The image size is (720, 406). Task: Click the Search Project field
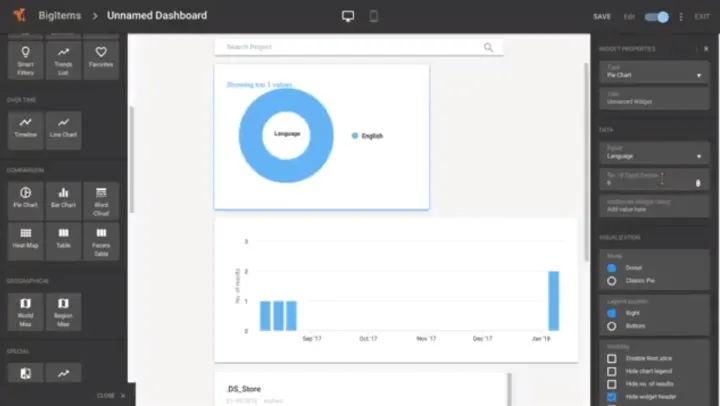click(x=350, y=47)
